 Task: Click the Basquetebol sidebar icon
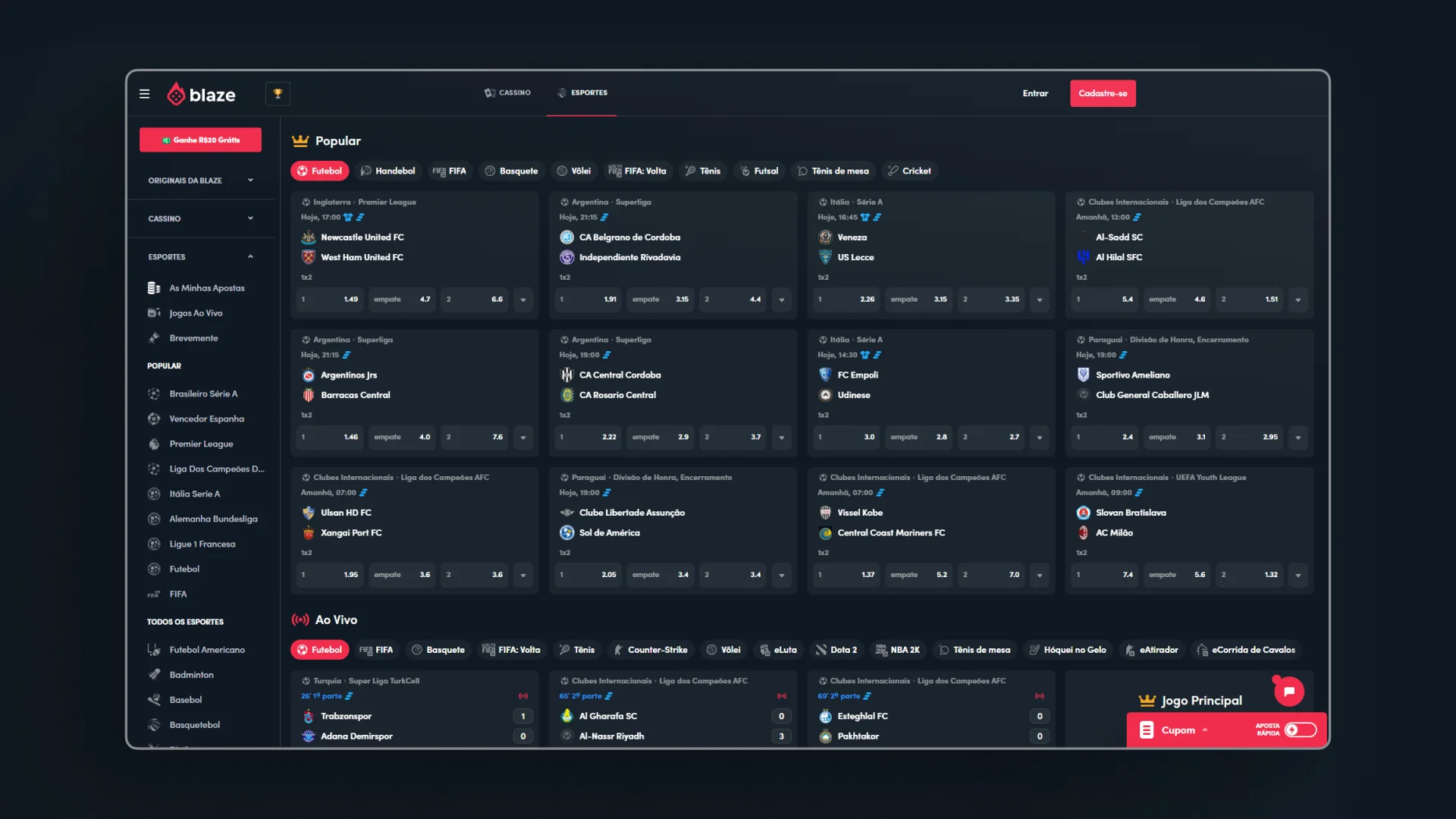pos(154,725)
